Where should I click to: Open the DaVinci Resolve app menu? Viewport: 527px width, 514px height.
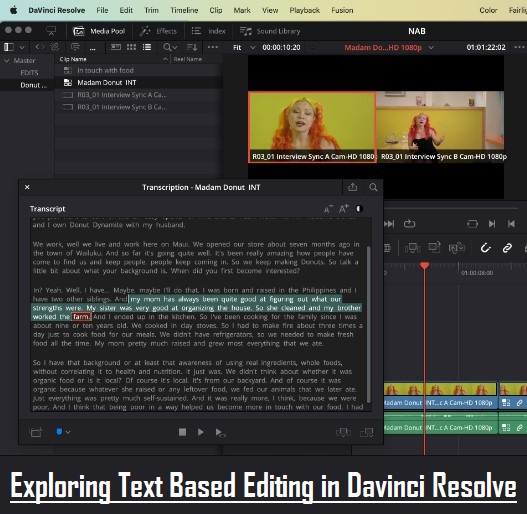pyautogui.click(x=56, y=10)
